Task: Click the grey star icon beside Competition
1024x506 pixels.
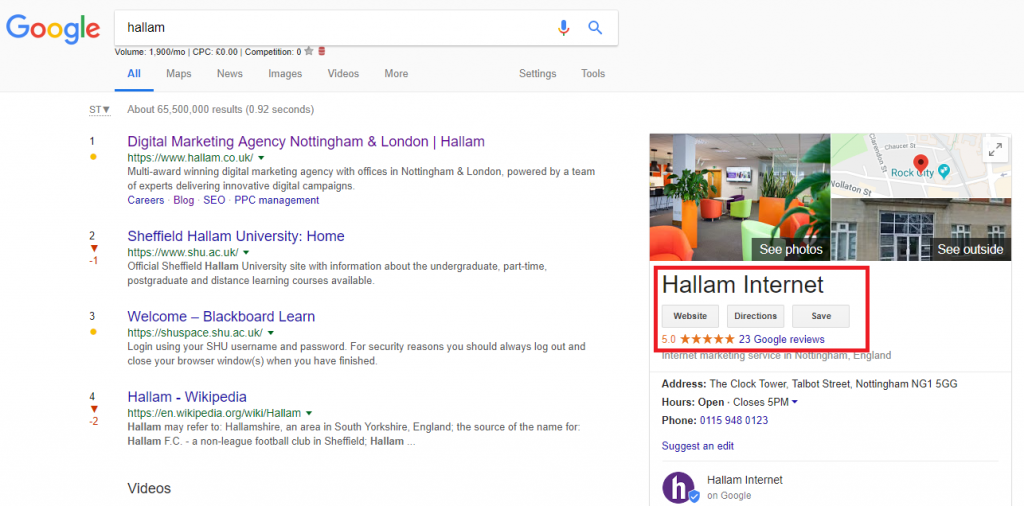Action: tap(309, 52)
